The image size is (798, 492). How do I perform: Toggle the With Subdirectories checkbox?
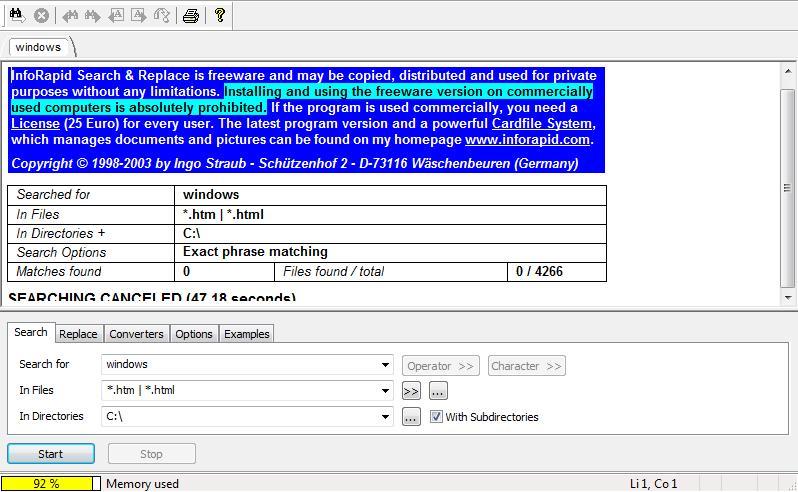(436, 417)
